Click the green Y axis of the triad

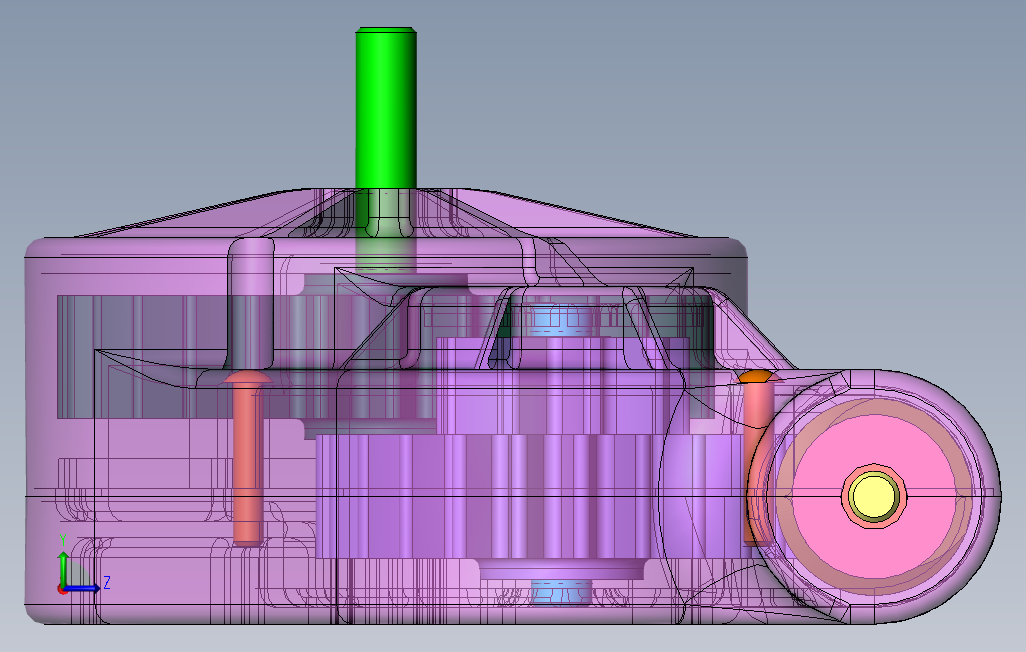(63, 570)
